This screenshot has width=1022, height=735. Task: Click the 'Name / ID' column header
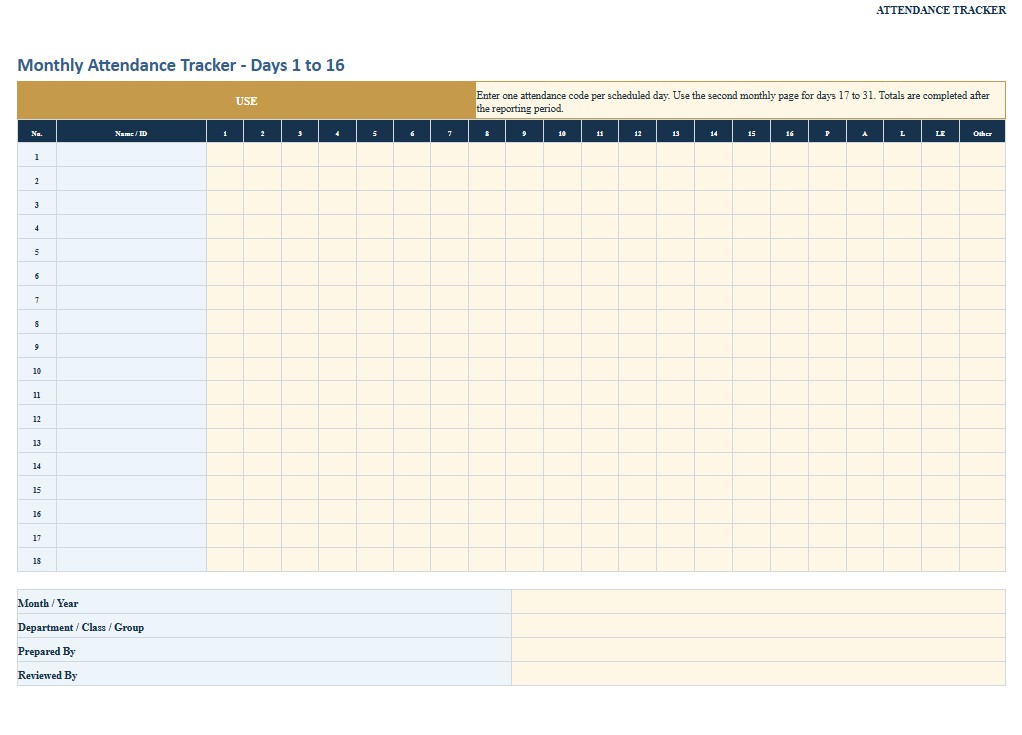(x=131, y=132)
